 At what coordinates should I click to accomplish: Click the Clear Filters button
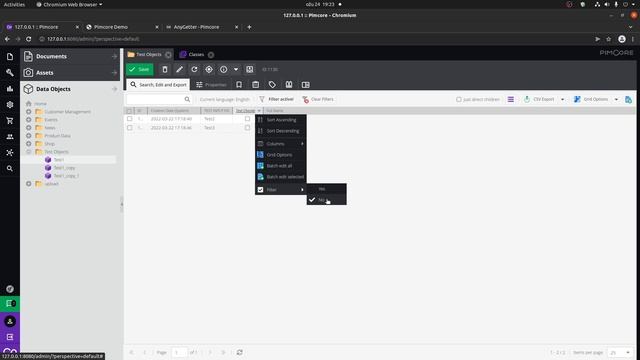click(x=318, y=99)
